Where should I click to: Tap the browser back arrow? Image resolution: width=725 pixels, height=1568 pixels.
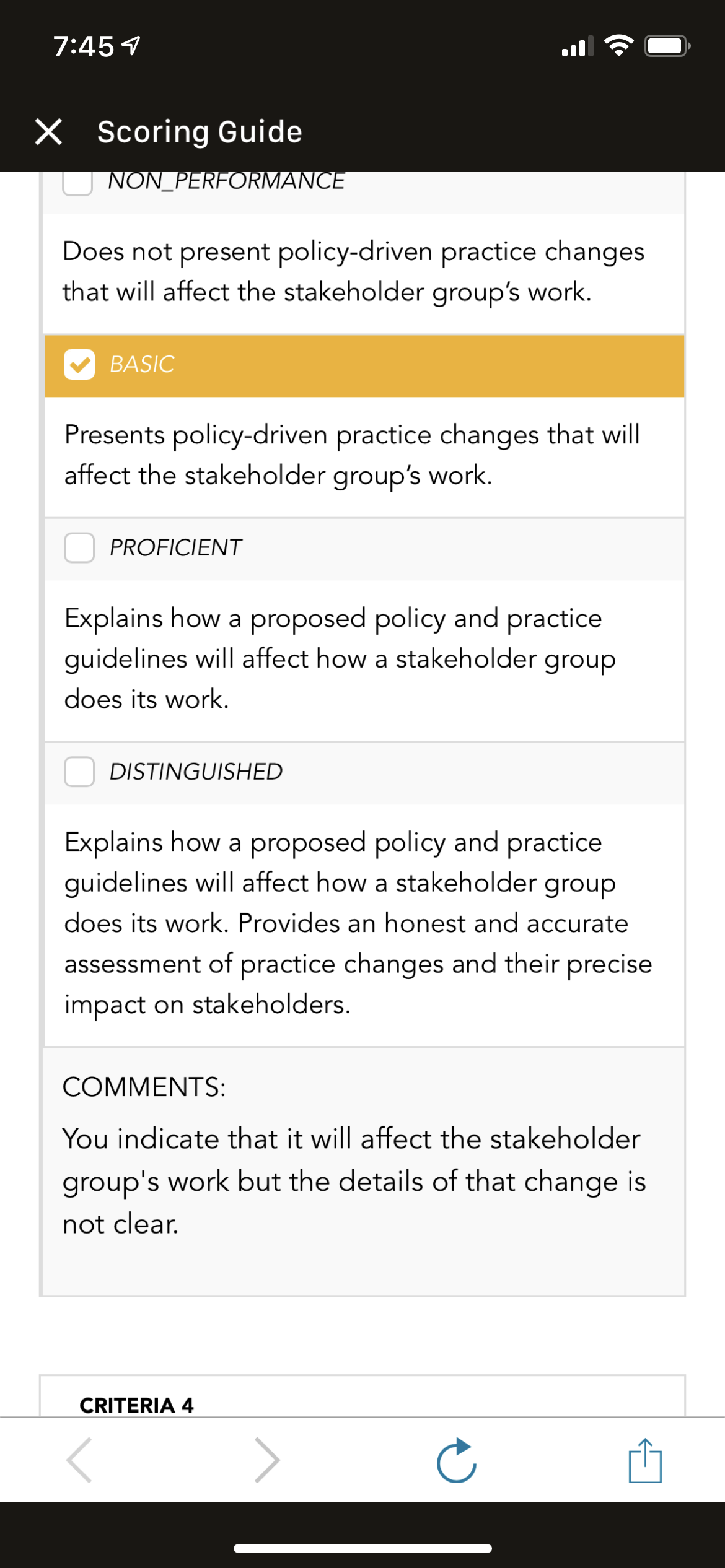click(79, 1460)
